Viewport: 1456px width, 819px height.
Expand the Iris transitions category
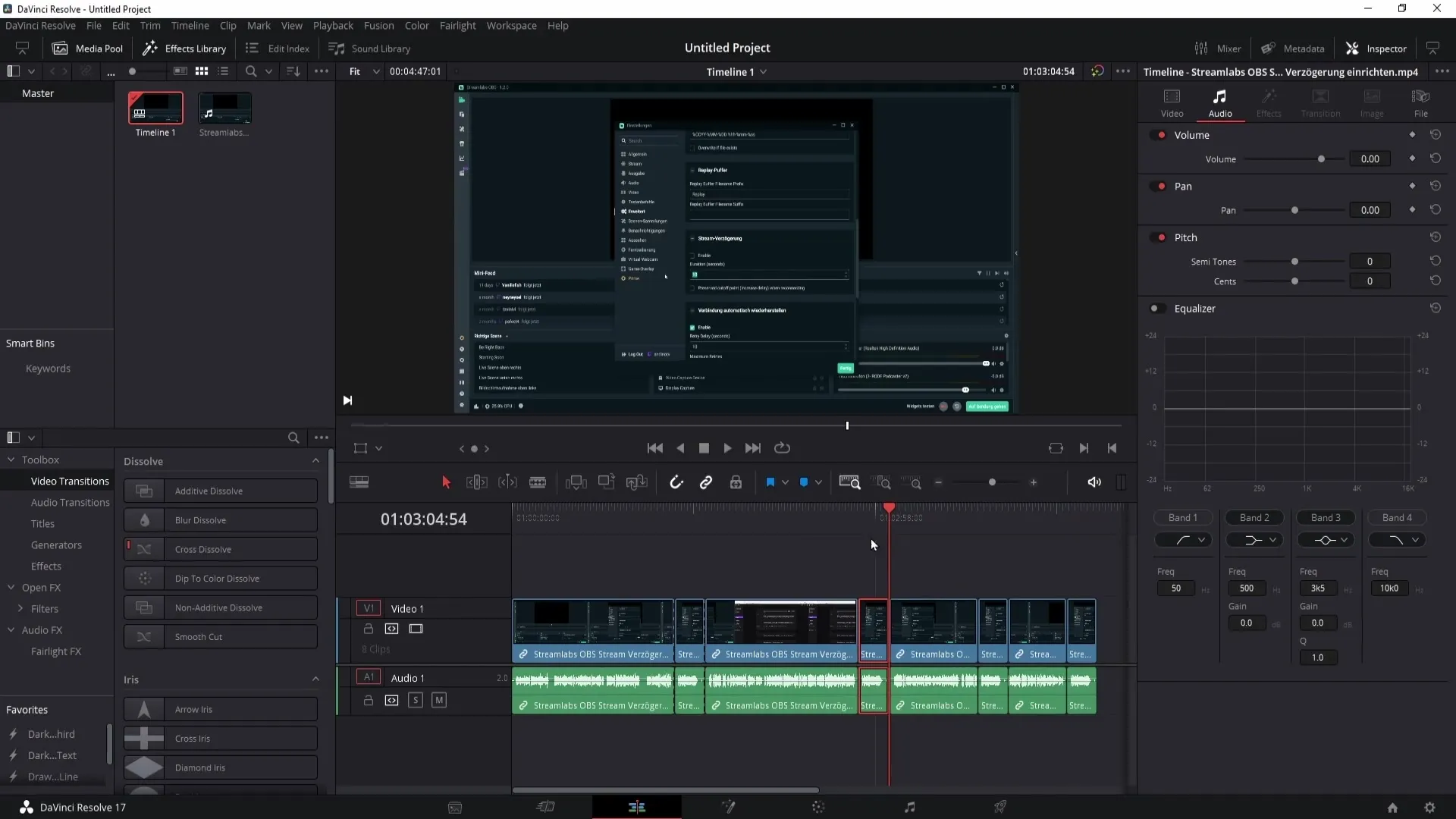[x=316, y=679]
